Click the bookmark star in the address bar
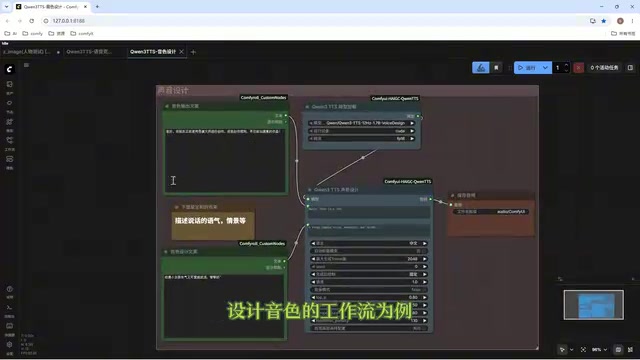Image resolution: width=640 pixels, height=360 pixels. pos(604,21)
